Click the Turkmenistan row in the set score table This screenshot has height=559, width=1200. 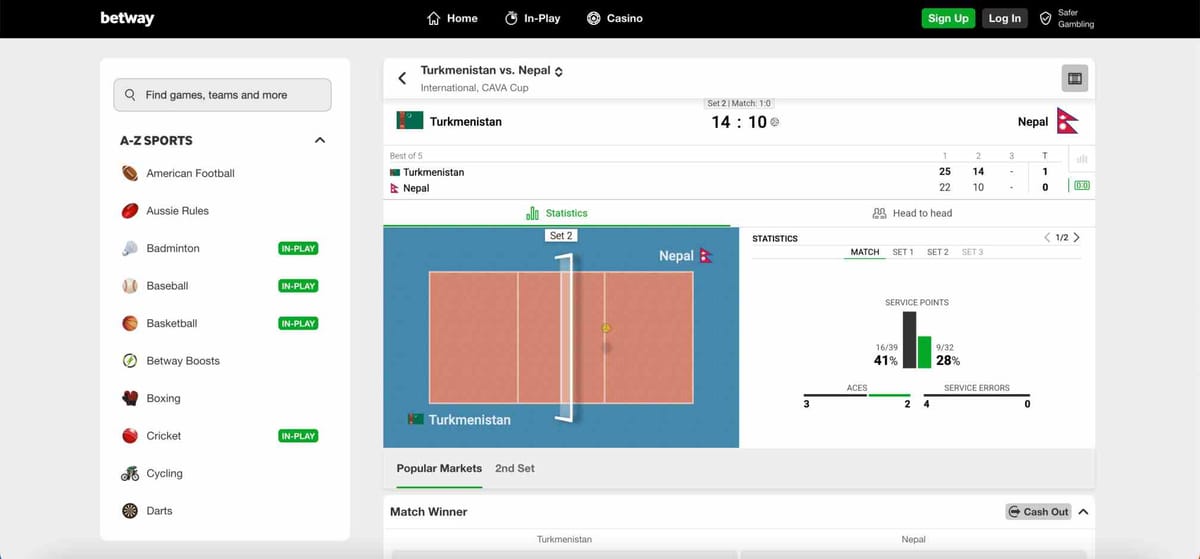[723, 172]
